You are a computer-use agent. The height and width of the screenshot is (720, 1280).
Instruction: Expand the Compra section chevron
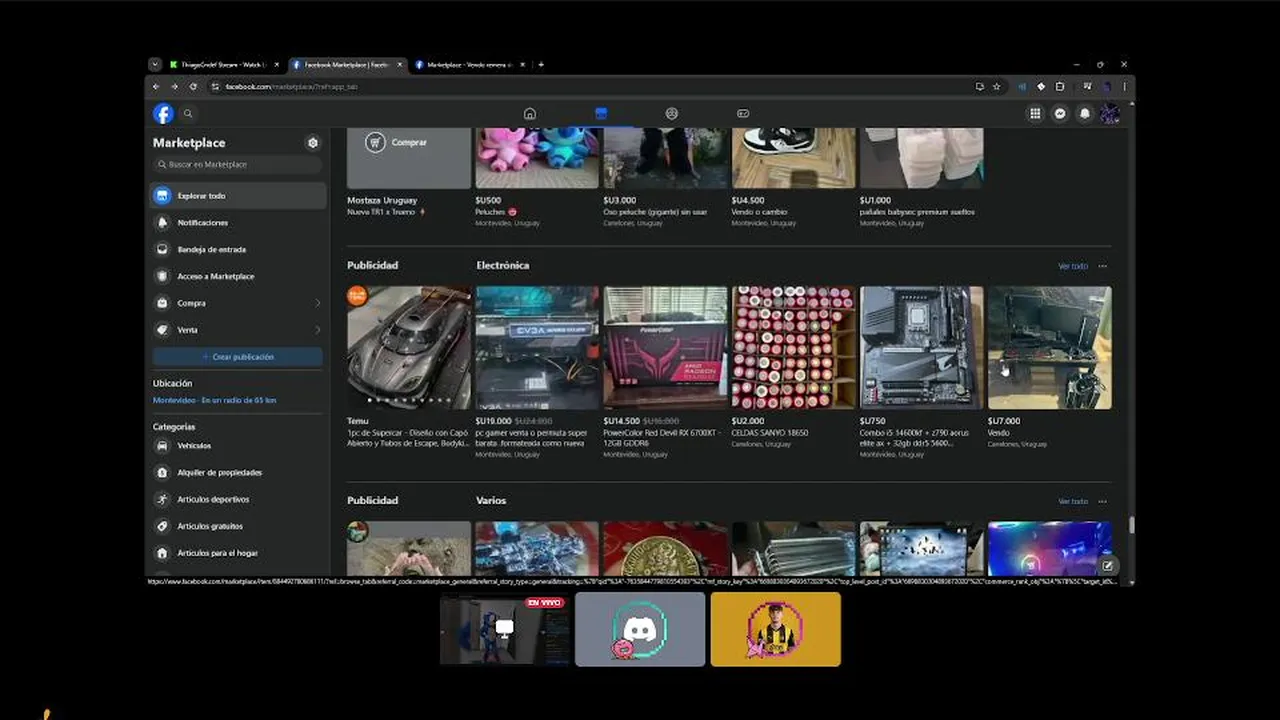318,303
